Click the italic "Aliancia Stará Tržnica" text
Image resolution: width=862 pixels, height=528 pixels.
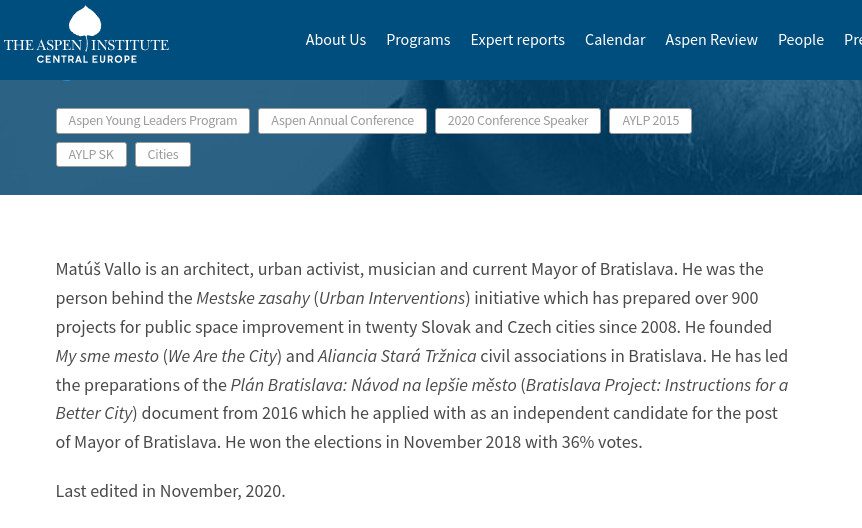point(396,356)
